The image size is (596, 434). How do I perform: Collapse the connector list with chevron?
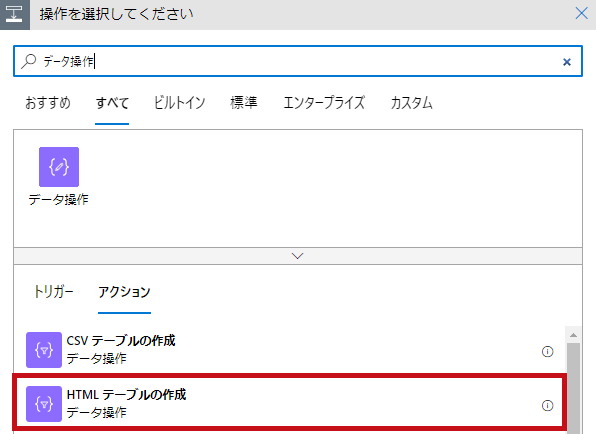tap(298, 256)
